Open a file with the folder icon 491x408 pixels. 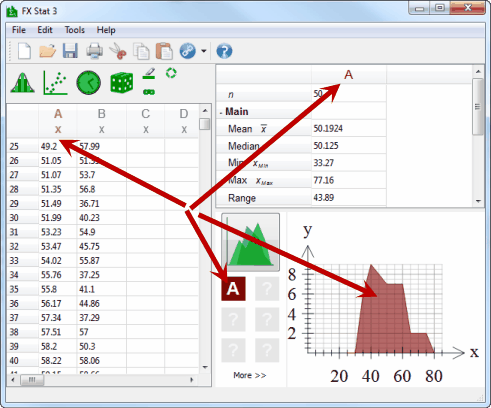[x=47, y=51]
